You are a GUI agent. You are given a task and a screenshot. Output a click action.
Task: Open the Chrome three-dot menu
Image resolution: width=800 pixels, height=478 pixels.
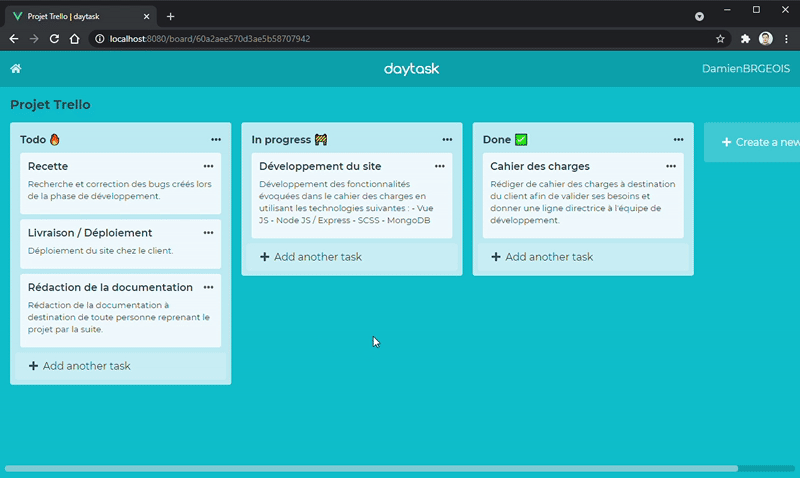pyautogui.click(x=786, y=39)
